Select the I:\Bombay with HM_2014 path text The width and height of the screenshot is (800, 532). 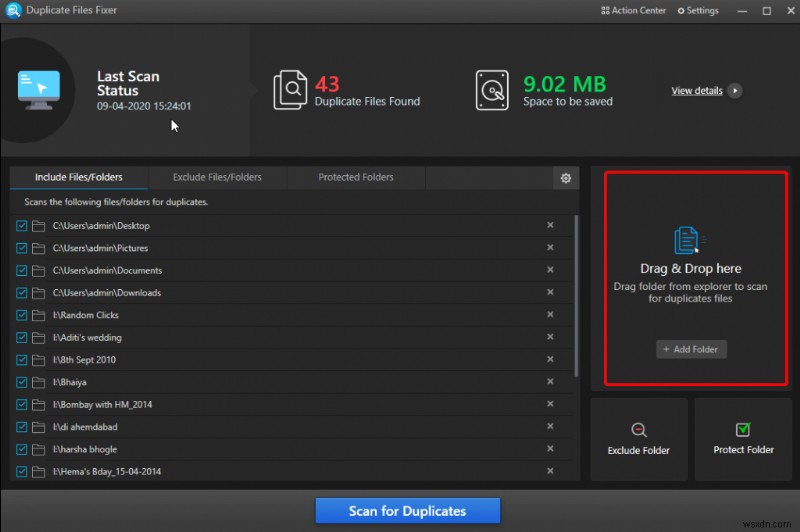coord(103,404)
